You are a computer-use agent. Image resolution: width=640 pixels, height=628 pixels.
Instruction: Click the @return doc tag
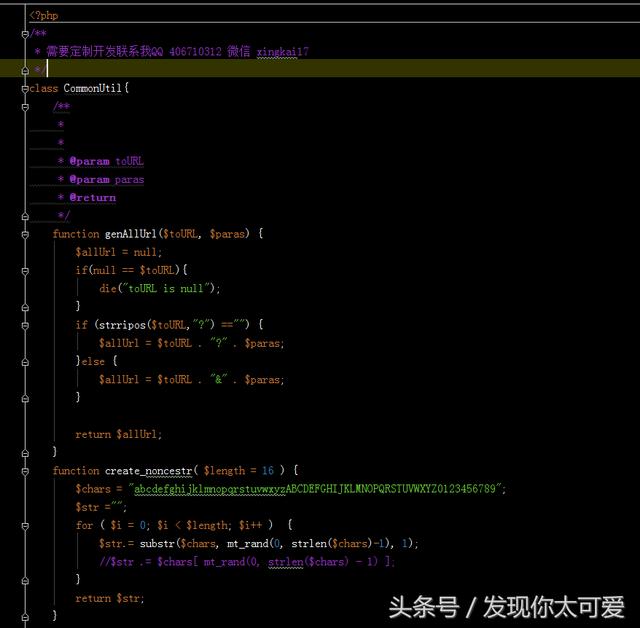click(x=93, y=197)
